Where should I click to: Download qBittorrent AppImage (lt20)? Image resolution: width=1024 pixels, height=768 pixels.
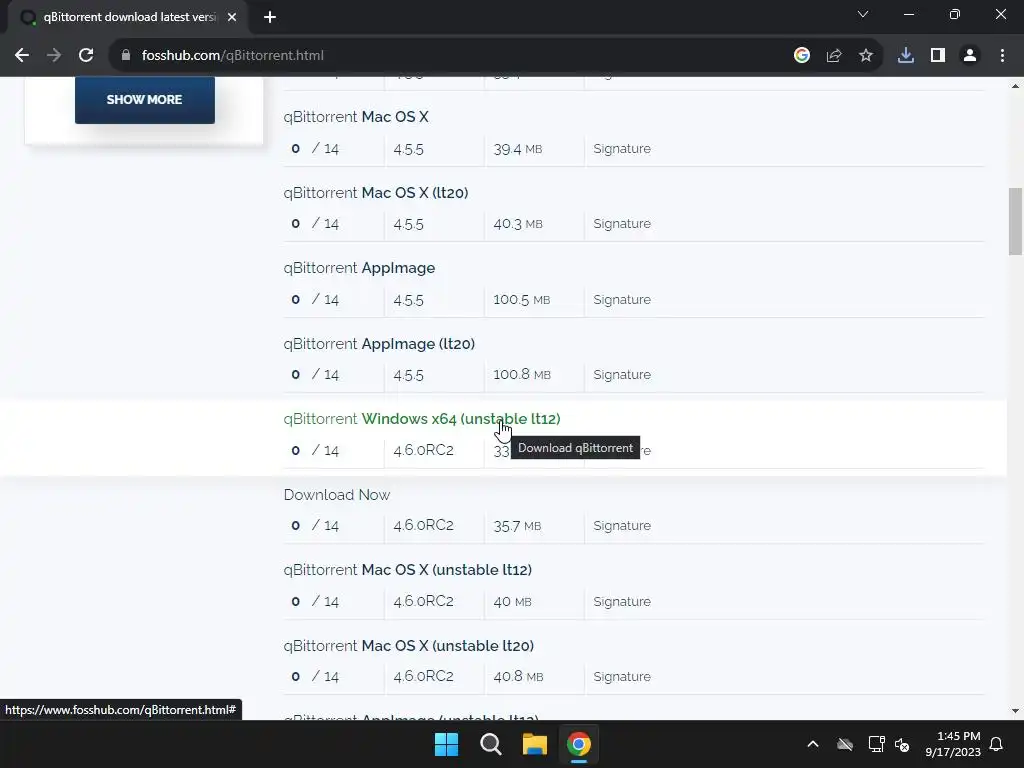click(x=379, y=344)
